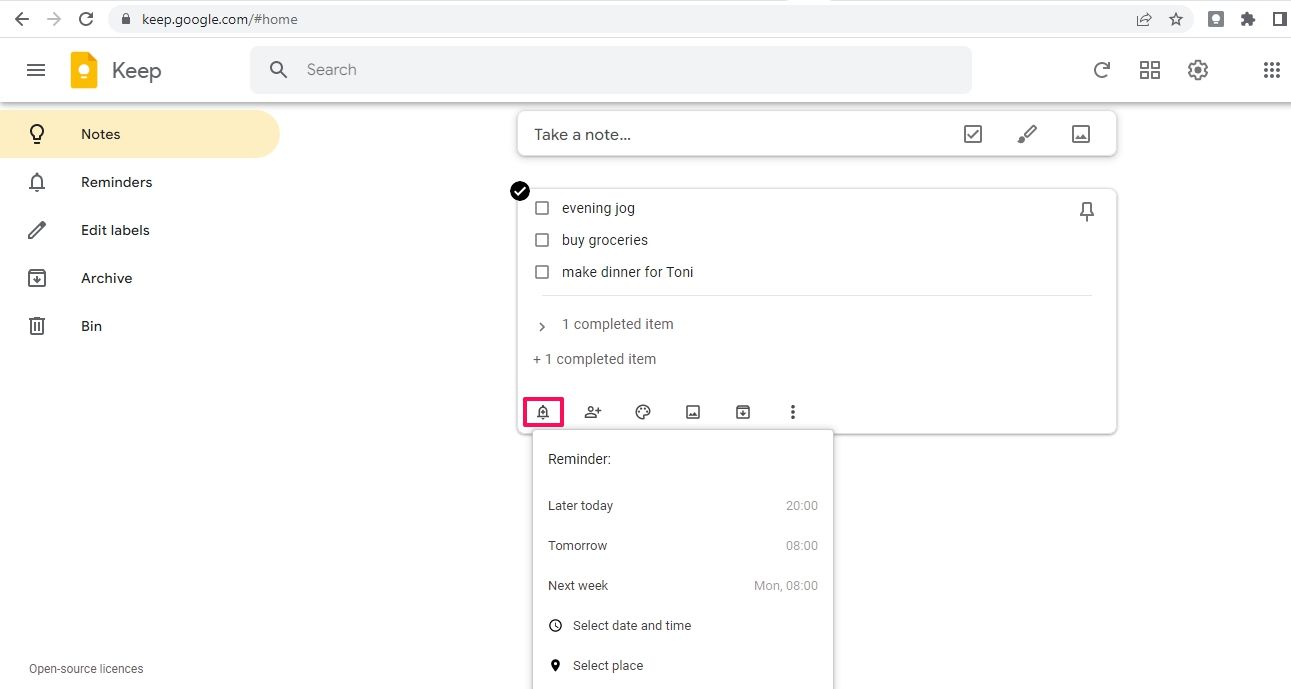Tick the make dinner for Toni checkbox
Screen dimensions: 1291x689
click(x=542, y=272)
